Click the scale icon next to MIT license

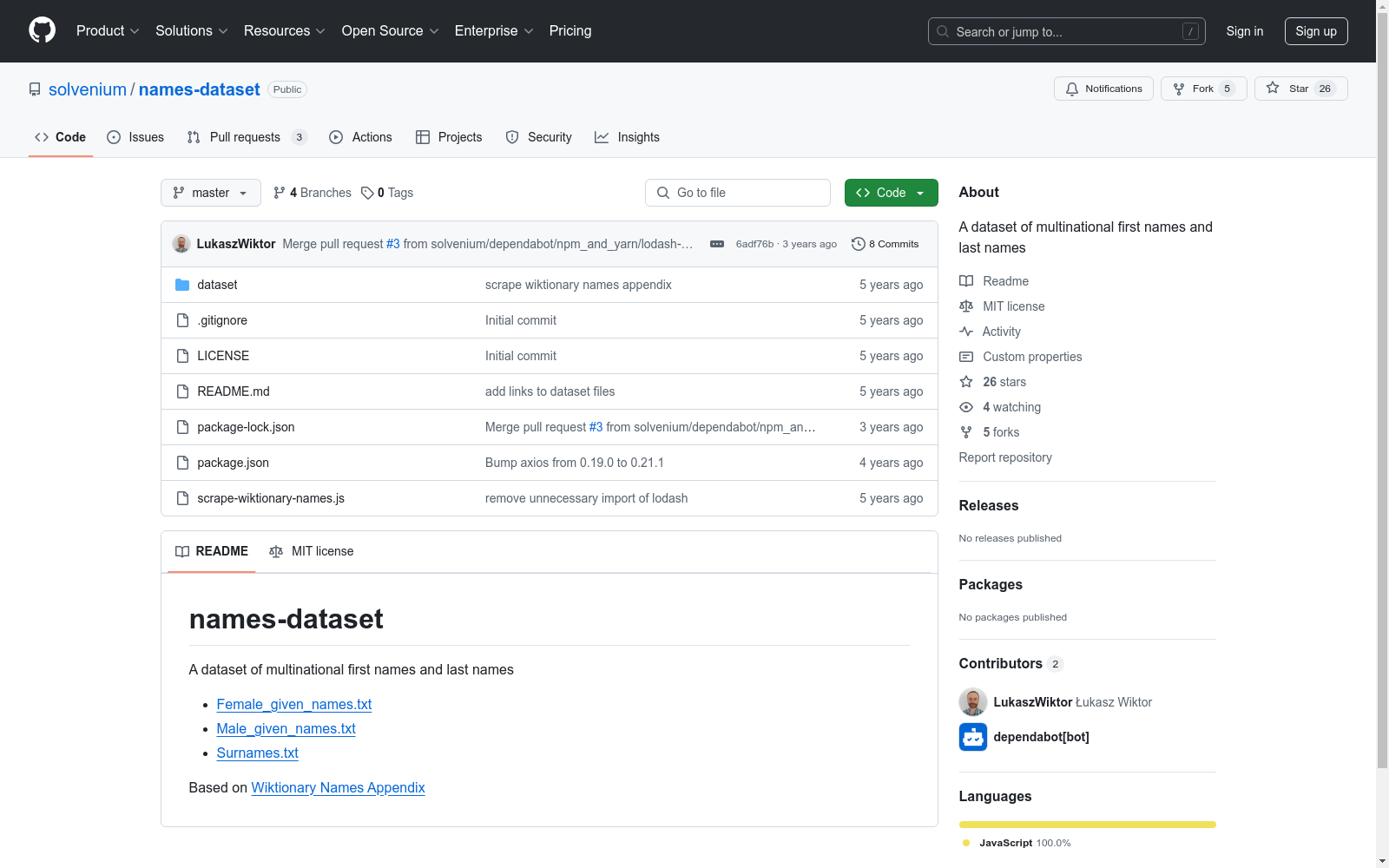pos(966,306)
